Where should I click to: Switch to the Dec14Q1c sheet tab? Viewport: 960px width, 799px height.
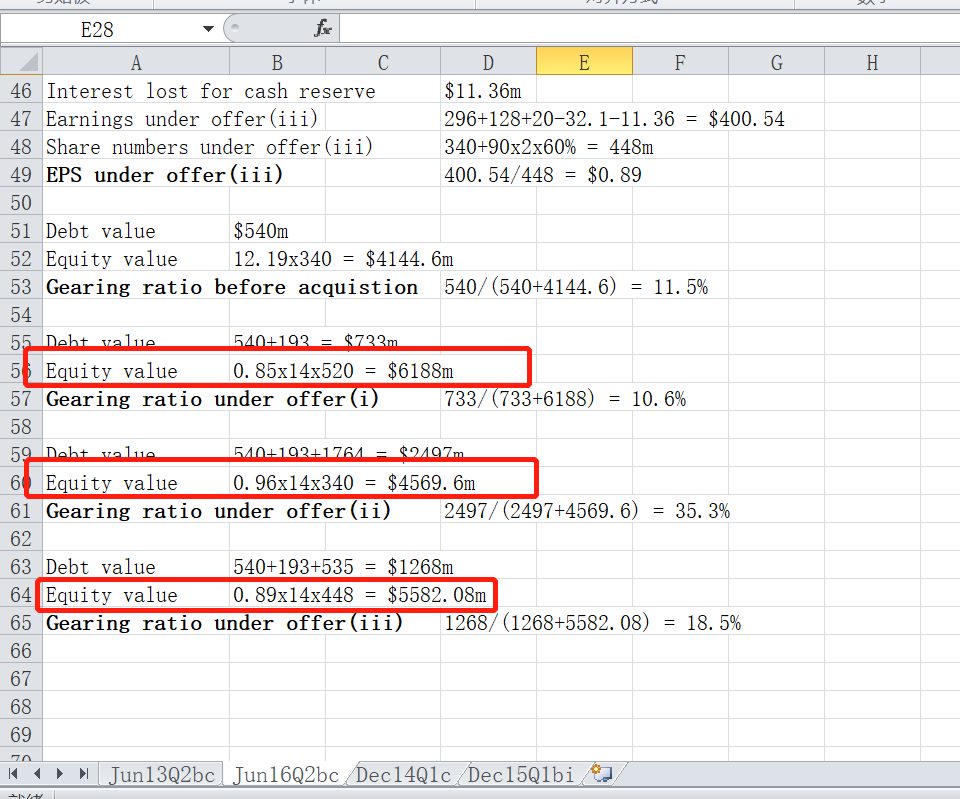point(402,775)
